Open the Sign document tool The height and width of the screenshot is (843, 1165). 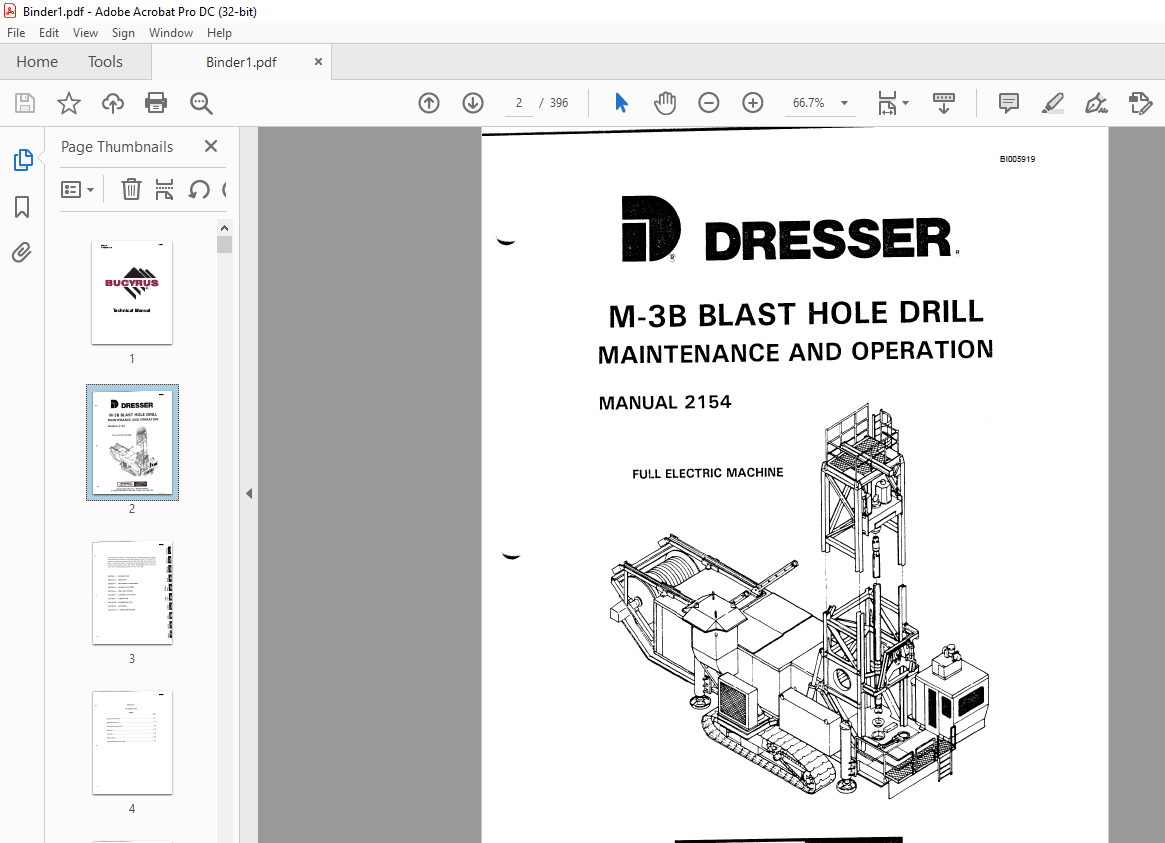pos(1096,102)
